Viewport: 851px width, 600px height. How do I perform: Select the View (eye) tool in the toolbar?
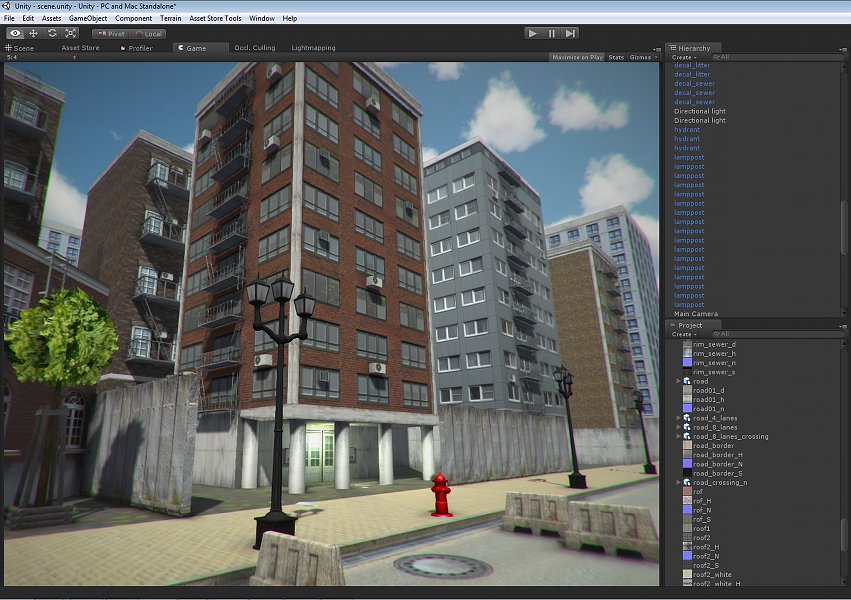tap(15, 34)
